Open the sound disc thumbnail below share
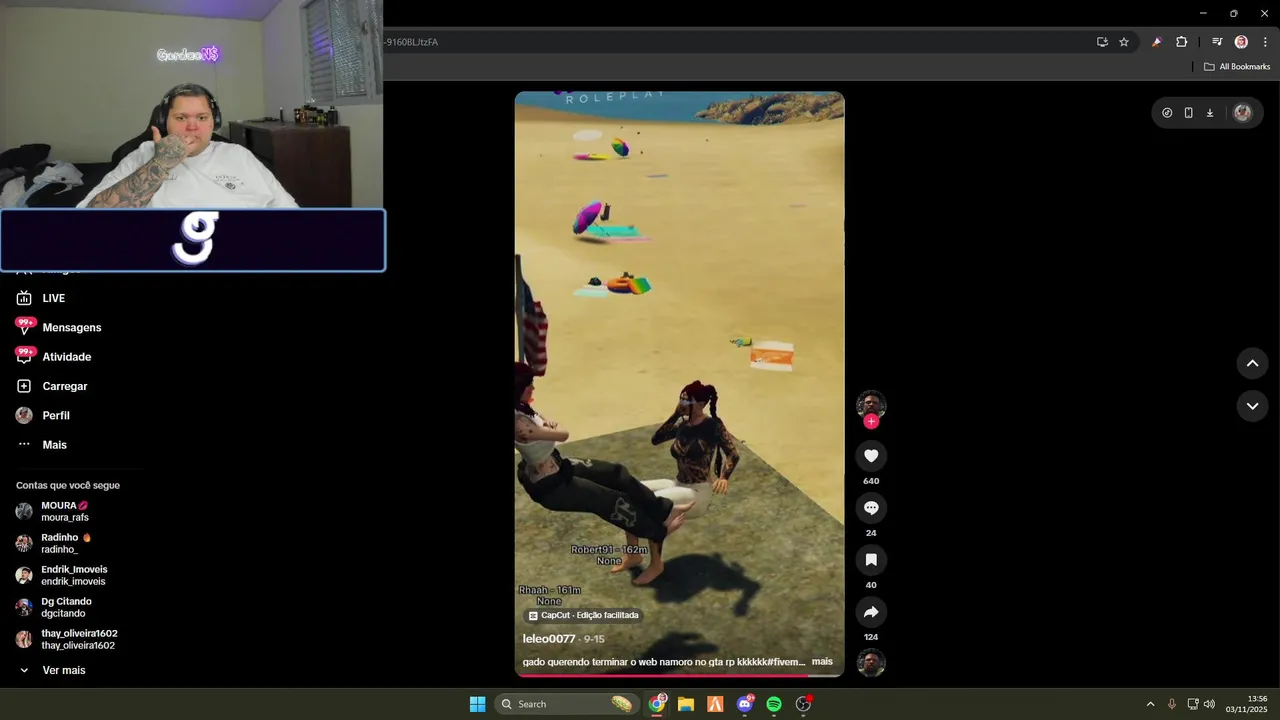This screenshot has width=1280, height=720. [x=871, y=662]
